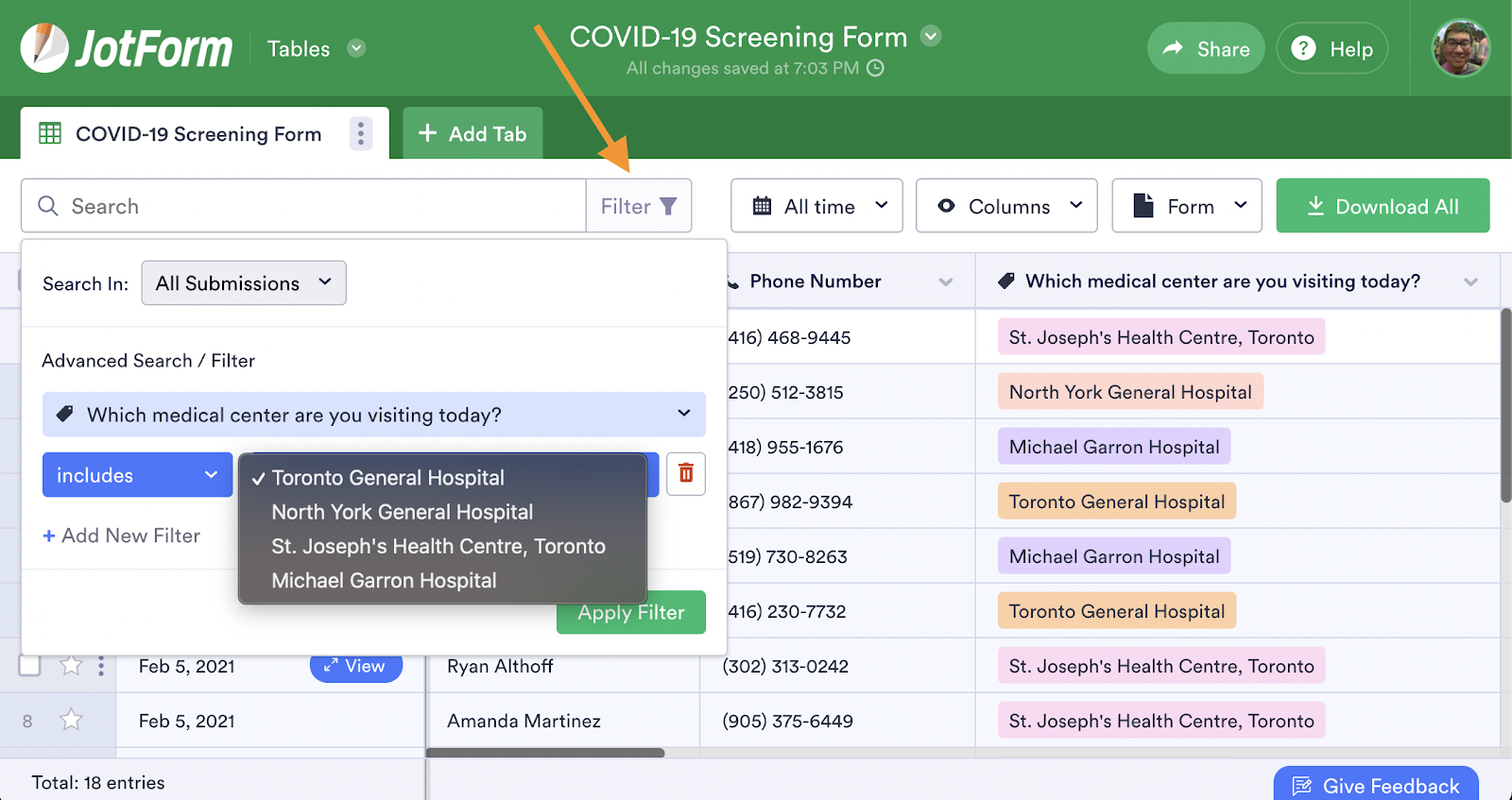1512x800 pixels.
Task: Click the vertical scrollbar of the table
Action: (1505, 406)
